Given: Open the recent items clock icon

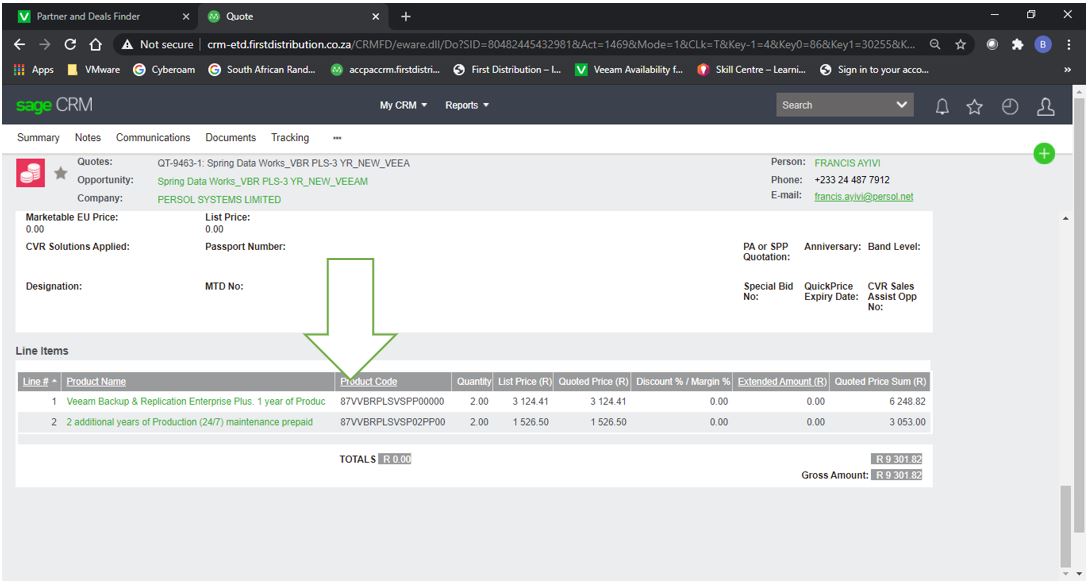Looking at the screenshot, I should pos(1010,106).
